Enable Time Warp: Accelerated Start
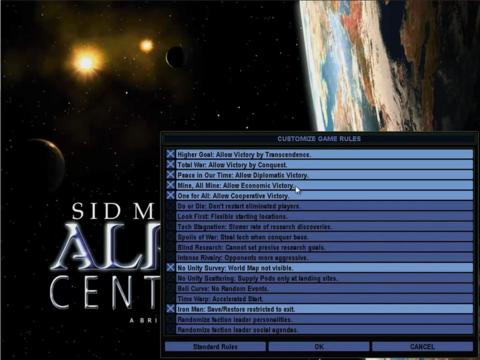480x360 pixels. coord(319,299)
